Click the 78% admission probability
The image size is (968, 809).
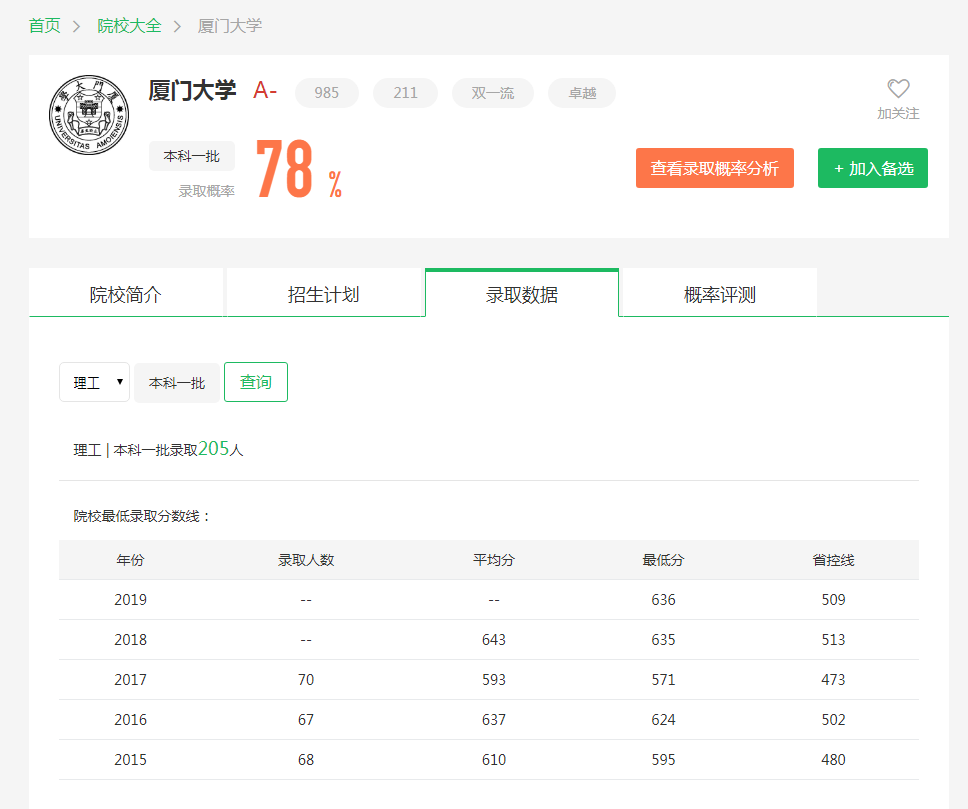click(x=299, y=168)
